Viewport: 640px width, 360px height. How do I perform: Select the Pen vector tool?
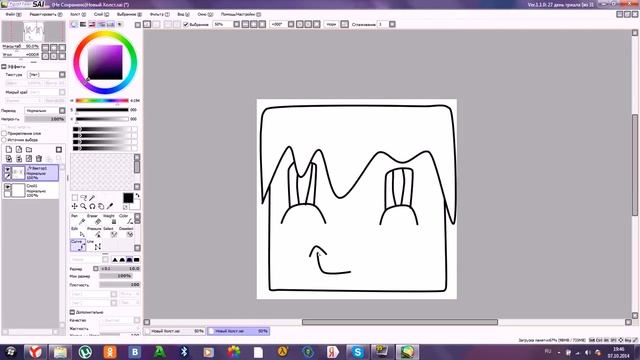(78, 219)
